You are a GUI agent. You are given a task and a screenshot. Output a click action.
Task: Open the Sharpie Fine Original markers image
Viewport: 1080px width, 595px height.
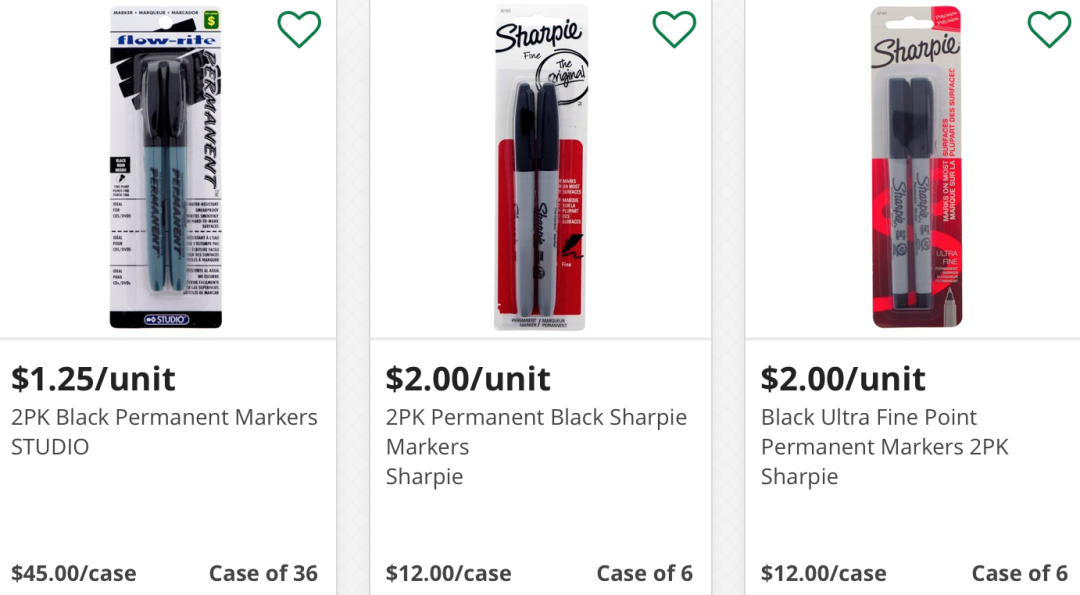coord(541,167)
